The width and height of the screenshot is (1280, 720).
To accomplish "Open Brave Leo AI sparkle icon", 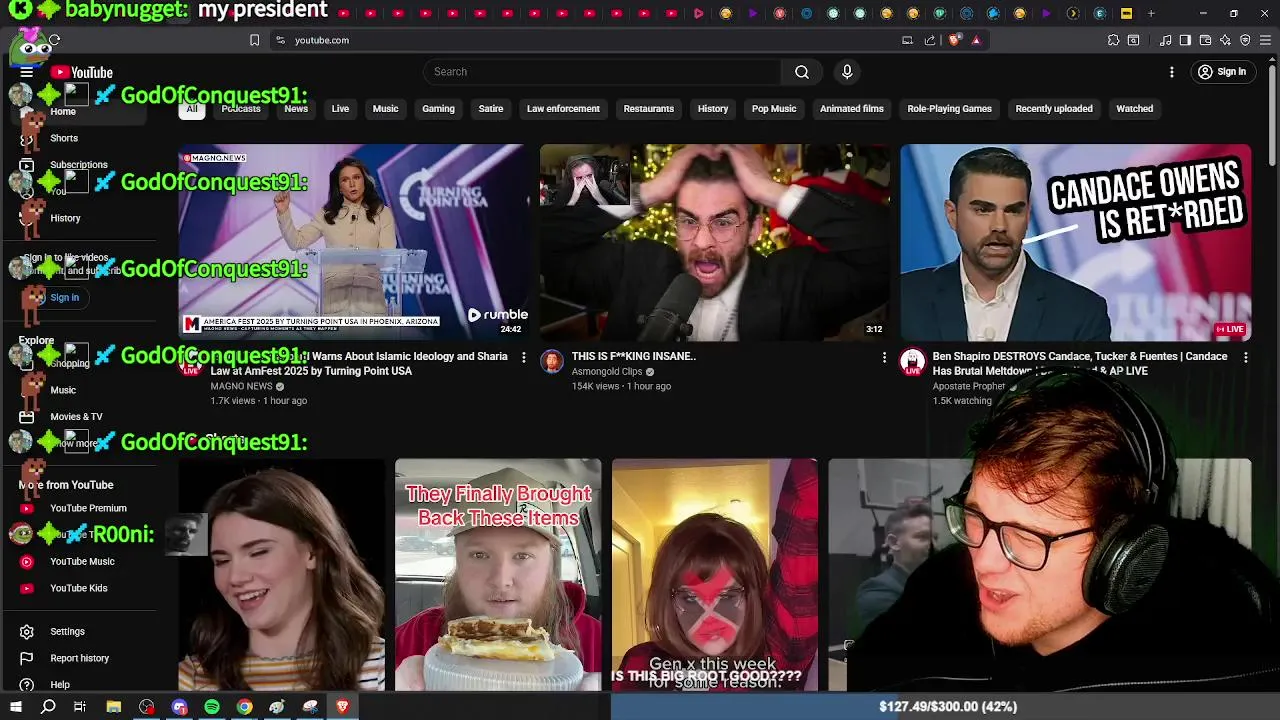I will (x=1225, y=40).
